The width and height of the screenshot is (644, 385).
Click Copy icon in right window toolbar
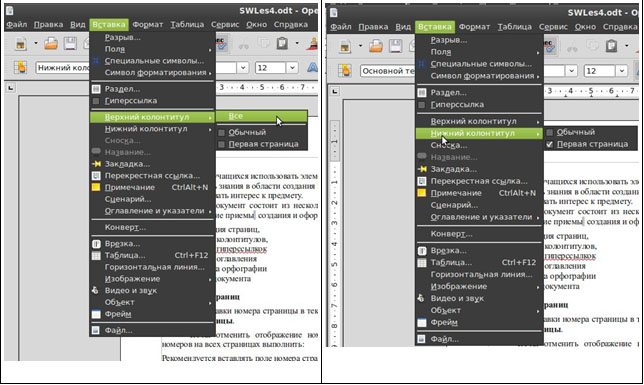pos(592,46)
